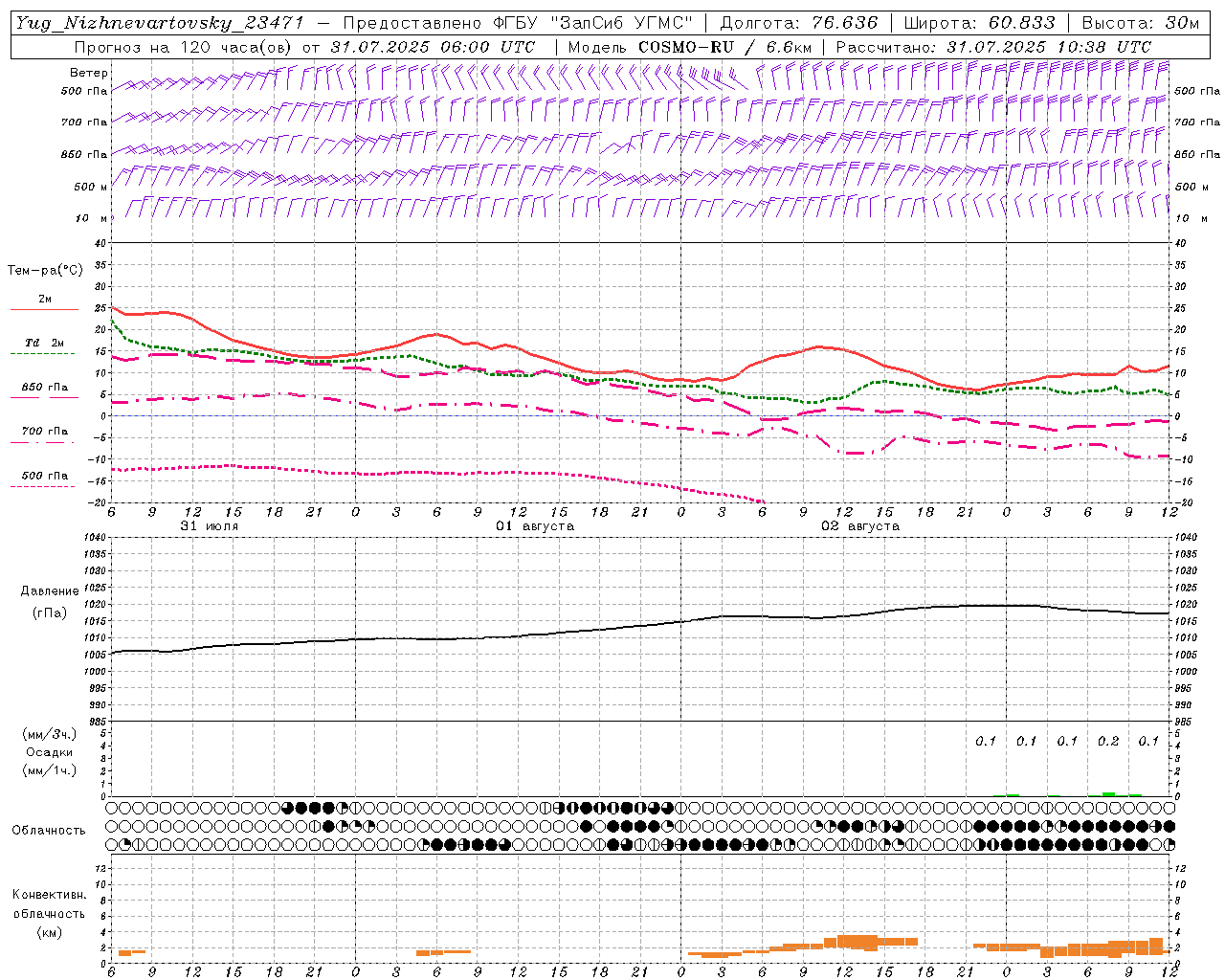Viewport: 1225px width, 980px height.
Task: Click the date label 02 августа
Action: [x=859, y=526]
